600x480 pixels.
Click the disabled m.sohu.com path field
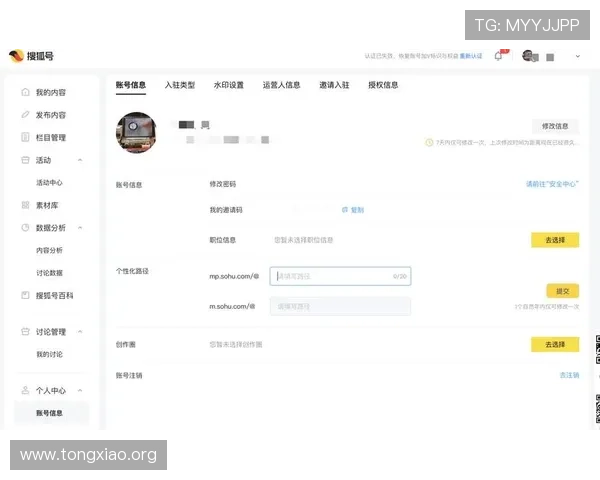click(340, 306)
